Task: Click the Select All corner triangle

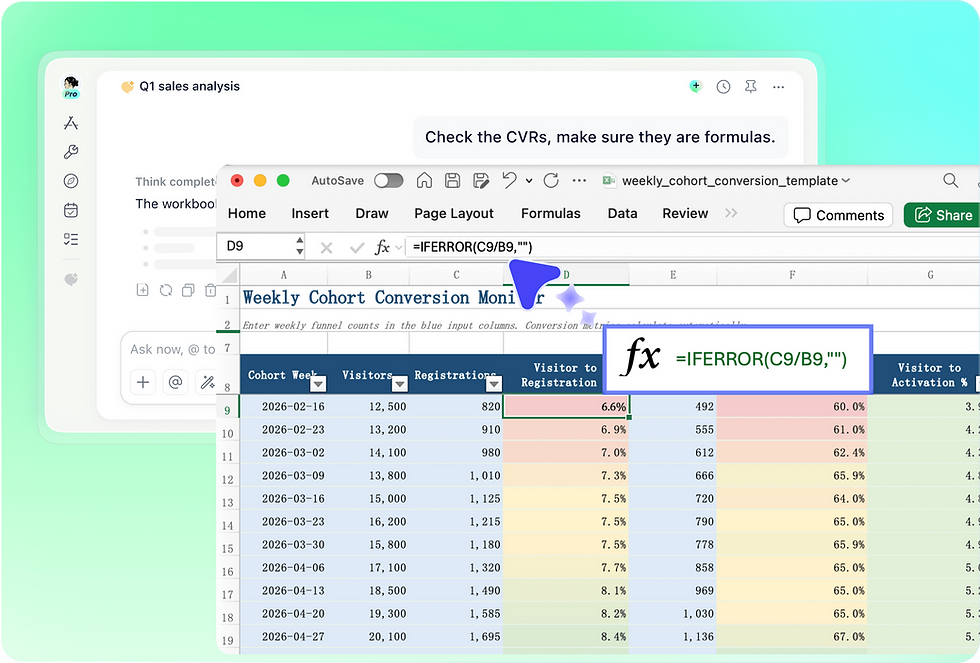Action: click(229, 274)
